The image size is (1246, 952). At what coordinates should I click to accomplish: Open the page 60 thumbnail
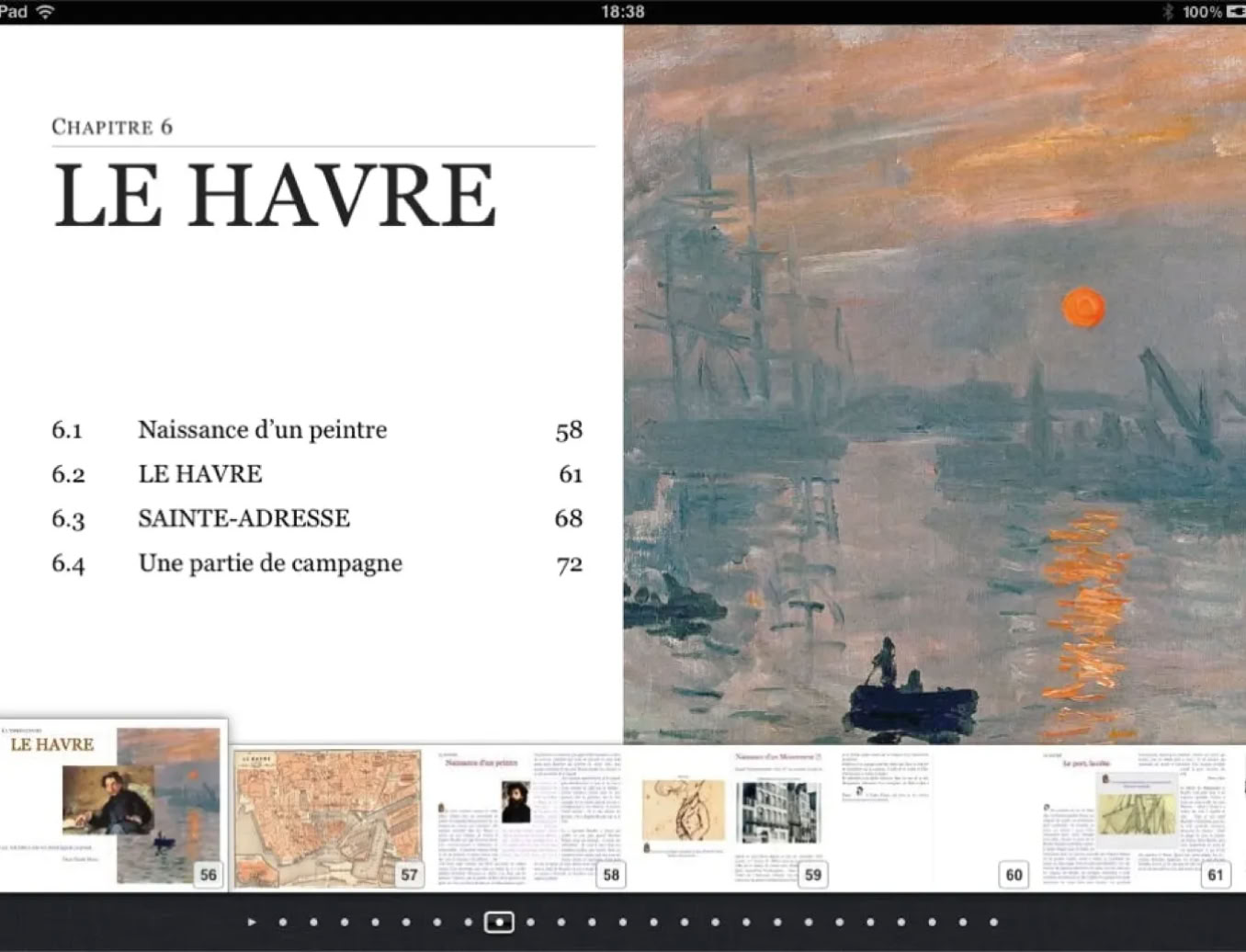tap(933, 818)
